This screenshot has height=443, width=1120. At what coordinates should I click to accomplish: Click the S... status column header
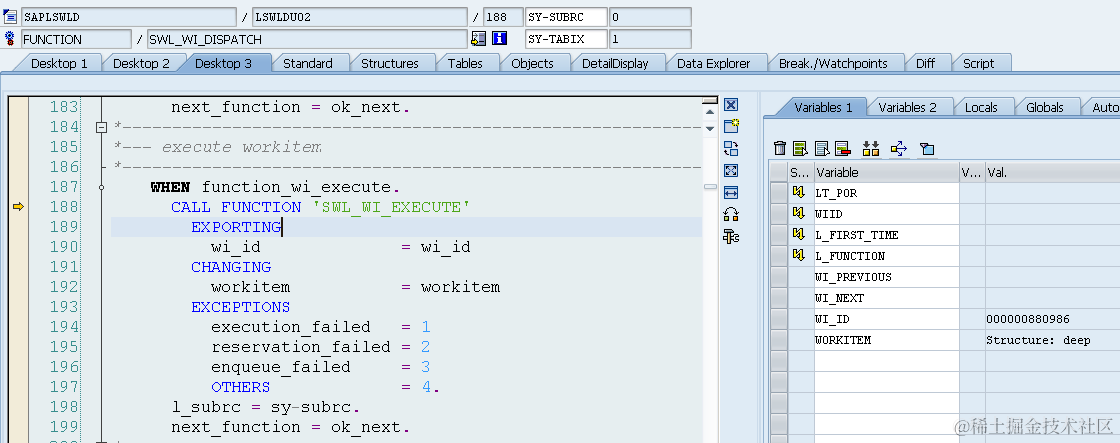point(800,172)
